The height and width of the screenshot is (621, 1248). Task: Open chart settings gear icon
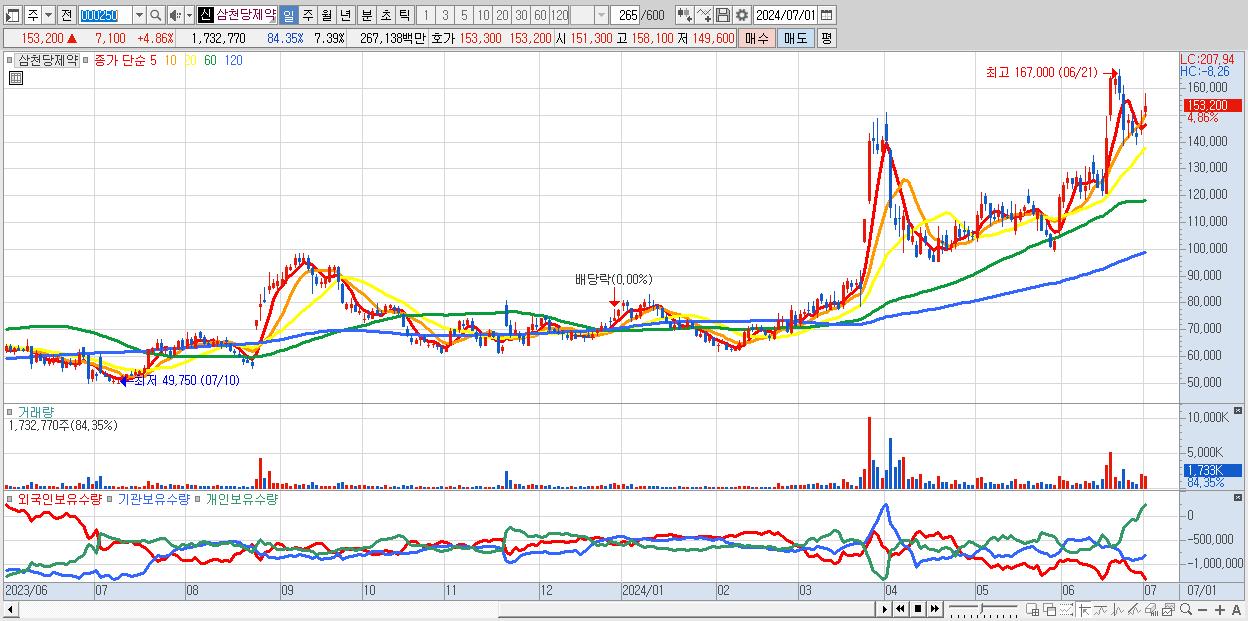(742, 15)
